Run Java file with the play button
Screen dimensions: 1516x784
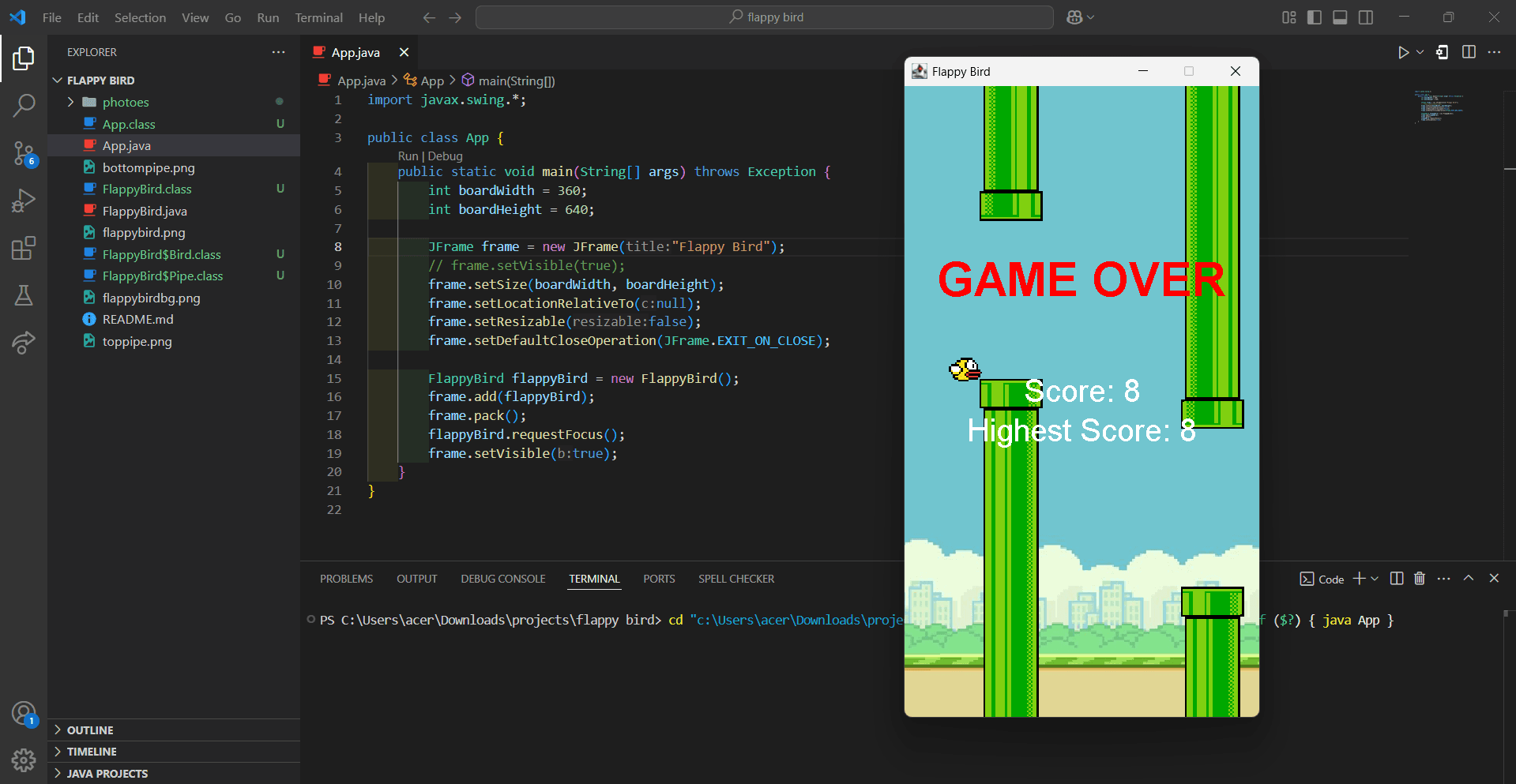pyautogui.click(x=1403, y=52)
